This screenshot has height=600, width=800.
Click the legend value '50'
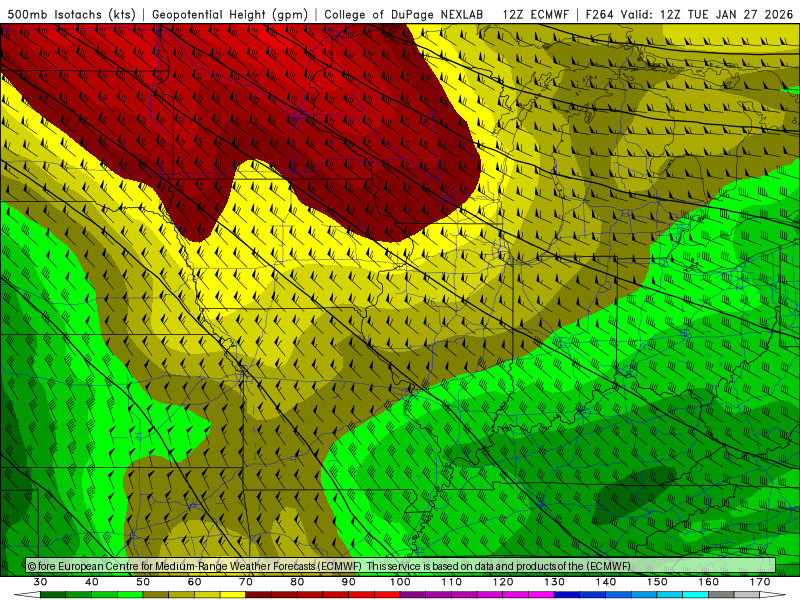click(x=143, y=582)
